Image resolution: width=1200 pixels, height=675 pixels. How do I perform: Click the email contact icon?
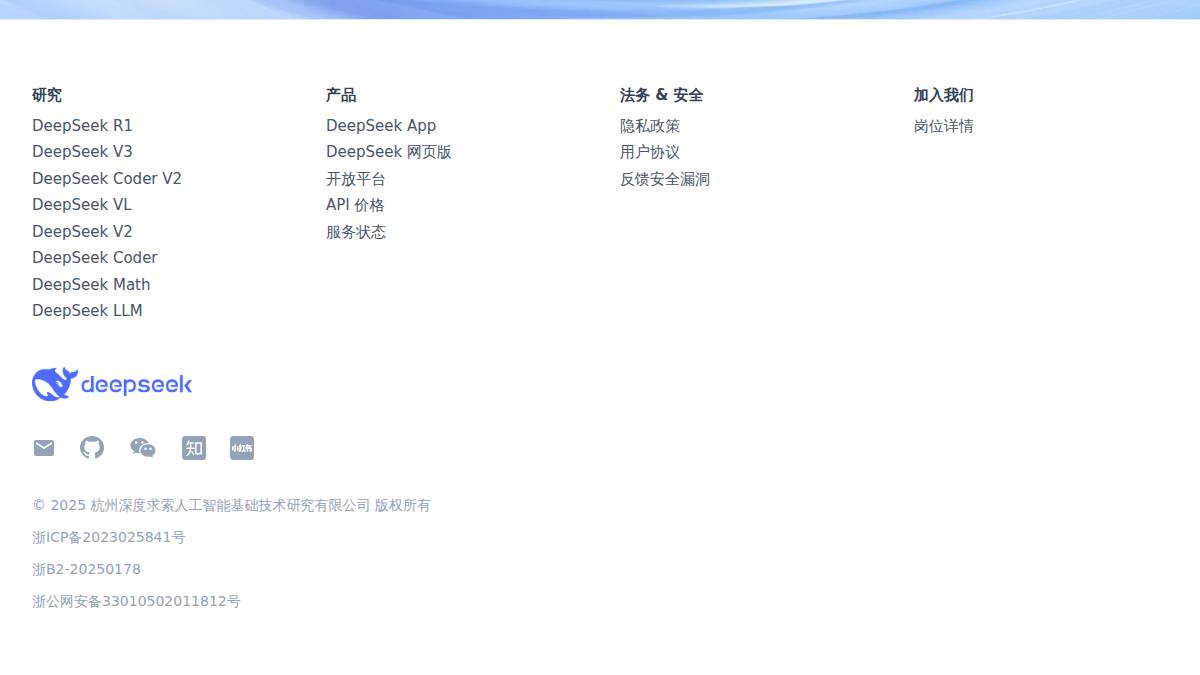[x=43, y=448]
